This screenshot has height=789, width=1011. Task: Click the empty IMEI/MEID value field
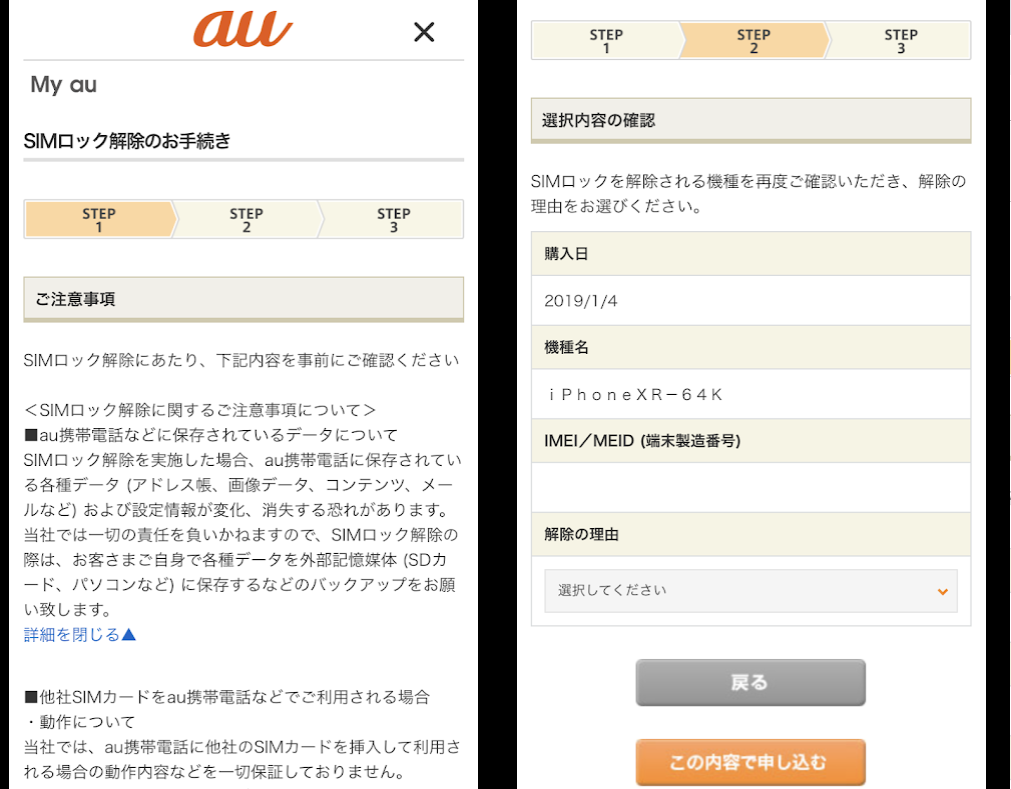[751, 488]
